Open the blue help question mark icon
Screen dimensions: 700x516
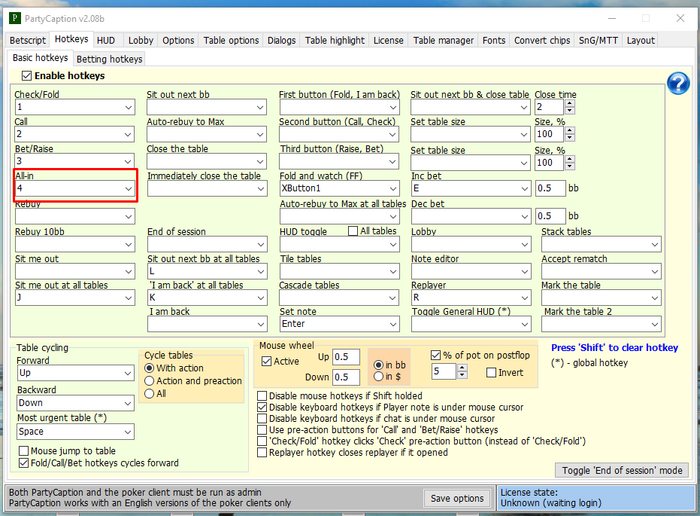pyautogui.click(x=678, y=83)
